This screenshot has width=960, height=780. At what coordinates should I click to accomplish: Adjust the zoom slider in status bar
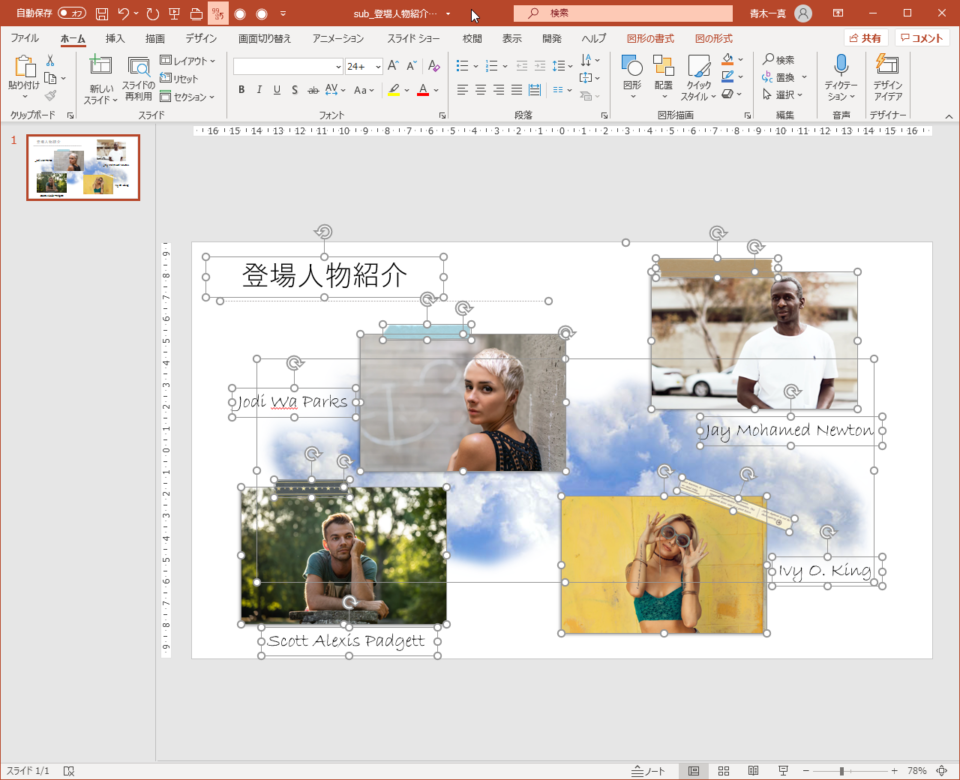(842, 771)
